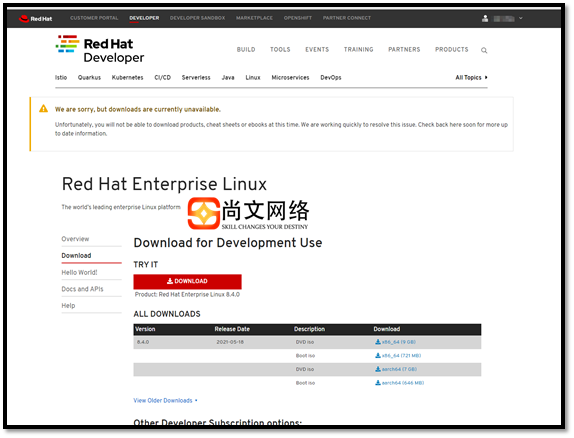Select the Quarkus topic
The width and height of the screenshot is (574, 438).
[x=89, y=78]
